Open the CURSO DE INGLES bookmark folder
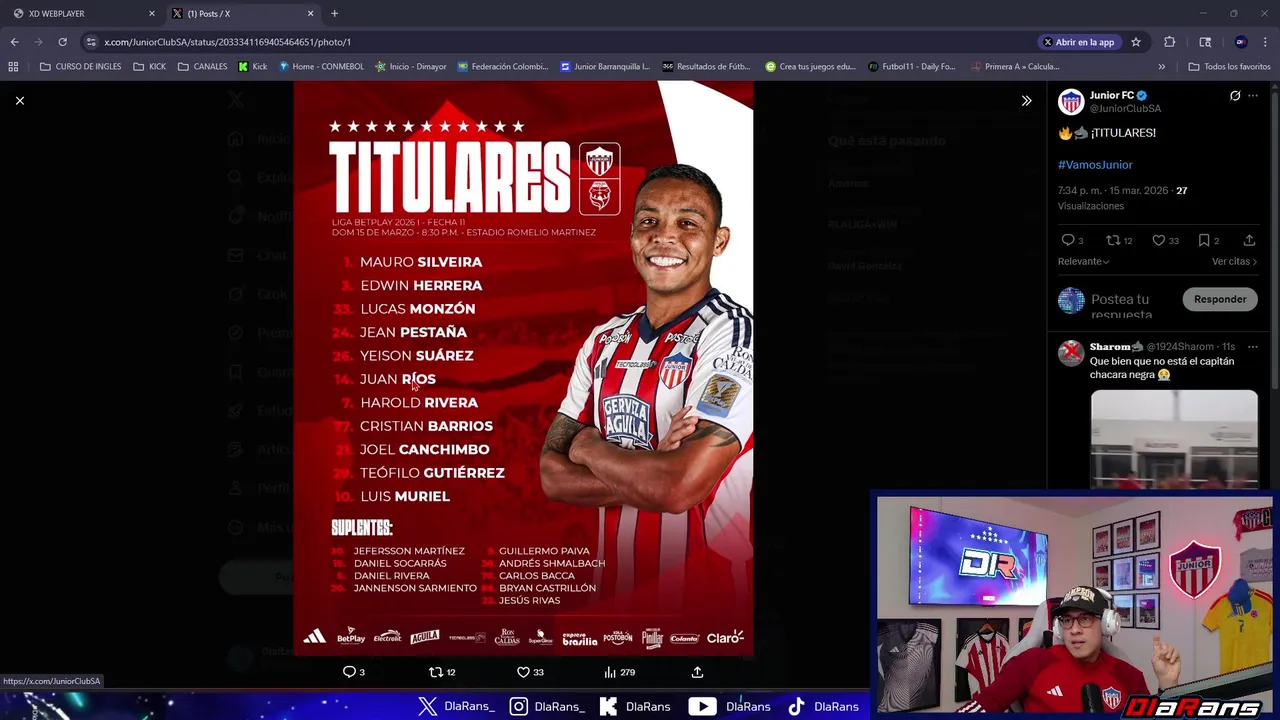Image resolution: width=1280 pixels, height=720 pixels. click(x=80, y=67)
